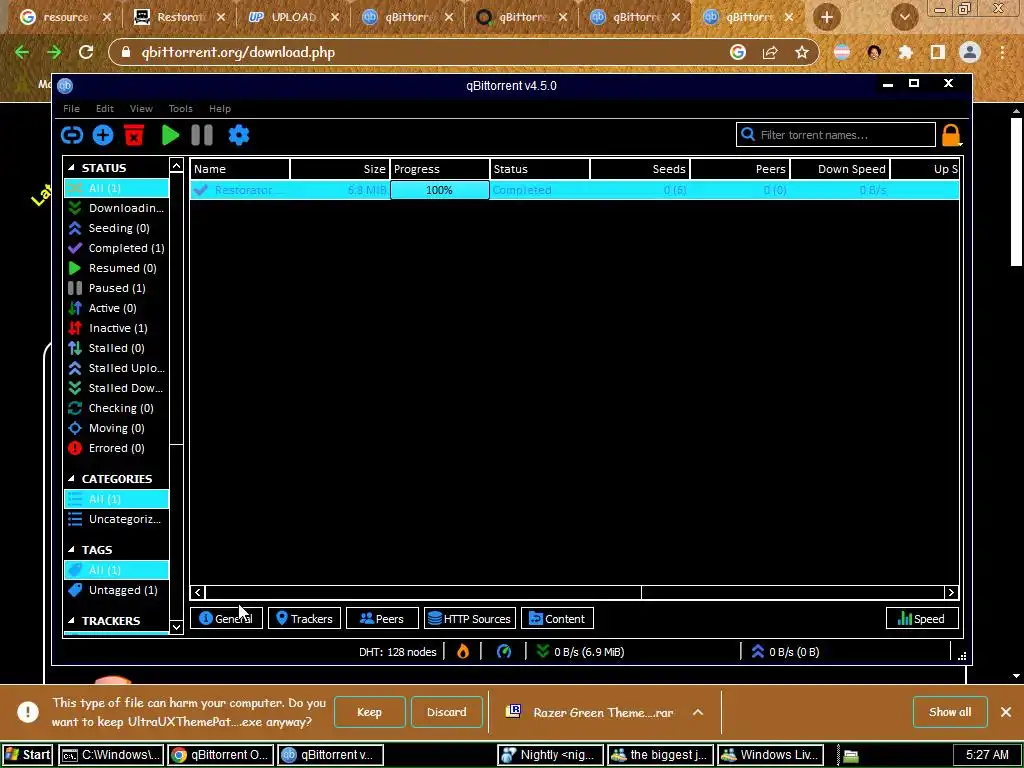The width and height of the screenshot is (1024, 768).
Task: Toggle alternative speed limits gauge icon
Action: tap(504, 652)
